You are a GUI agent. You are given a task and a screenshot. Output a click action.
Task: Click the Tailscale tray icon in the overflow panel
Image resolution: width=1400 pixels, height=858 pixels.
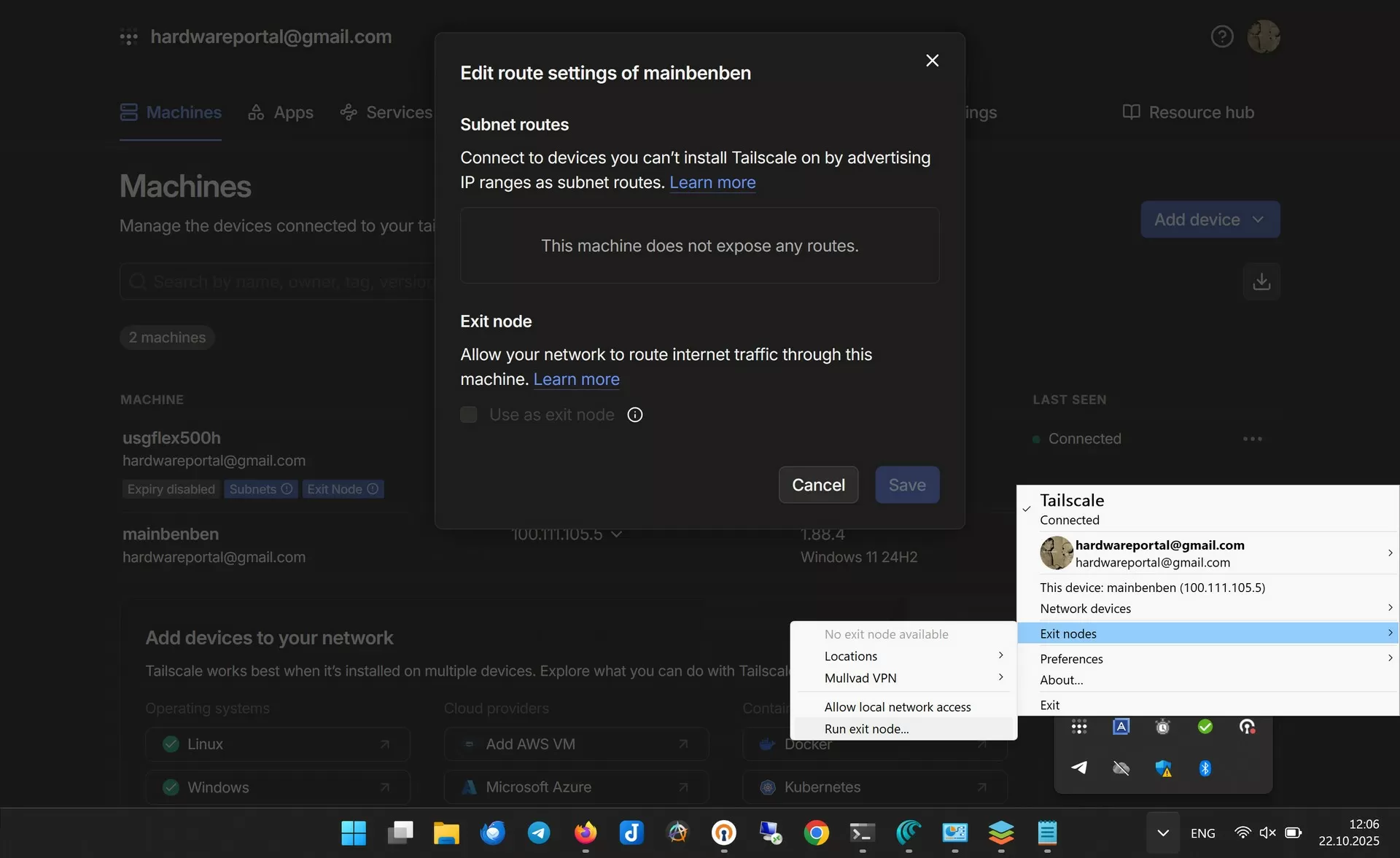click(x=1079, y=727)
